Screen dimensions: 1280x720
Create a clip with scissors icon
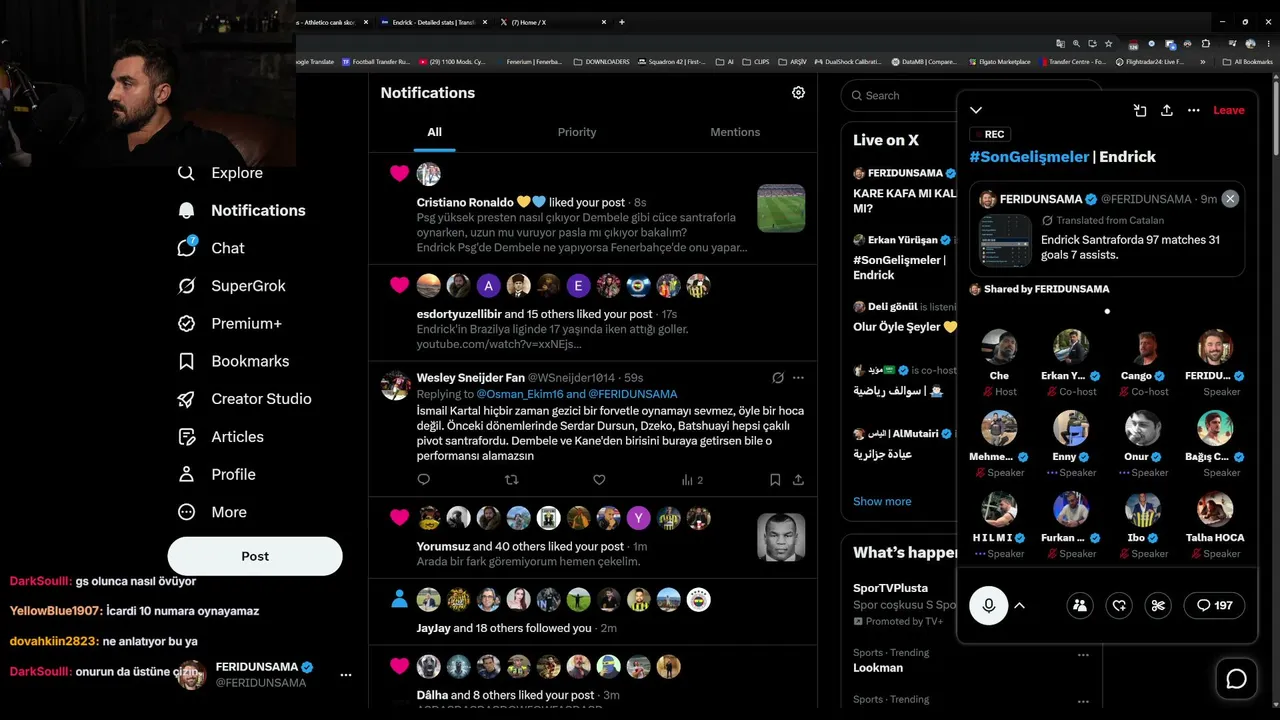point(1159,605)
